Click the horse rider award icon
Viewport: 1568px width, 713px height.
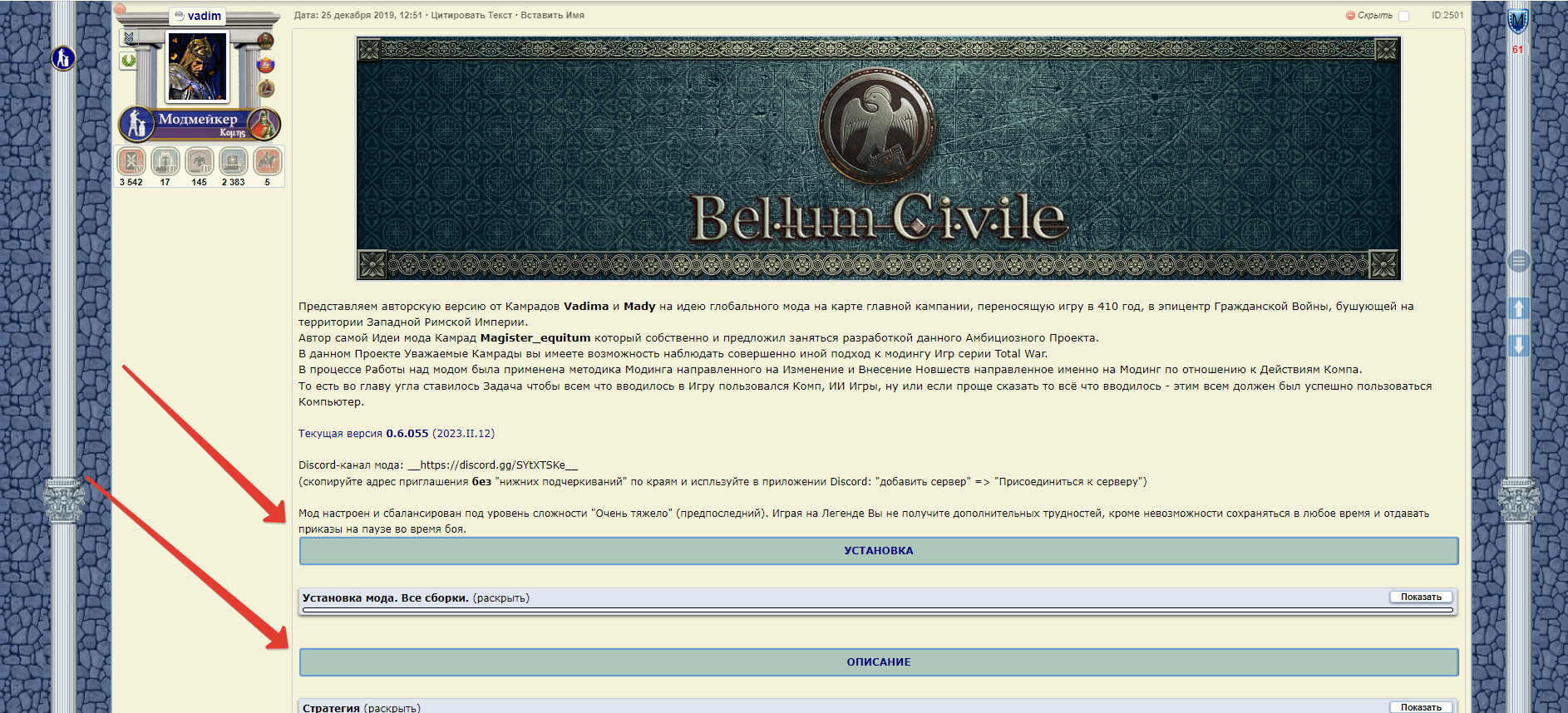268,161
